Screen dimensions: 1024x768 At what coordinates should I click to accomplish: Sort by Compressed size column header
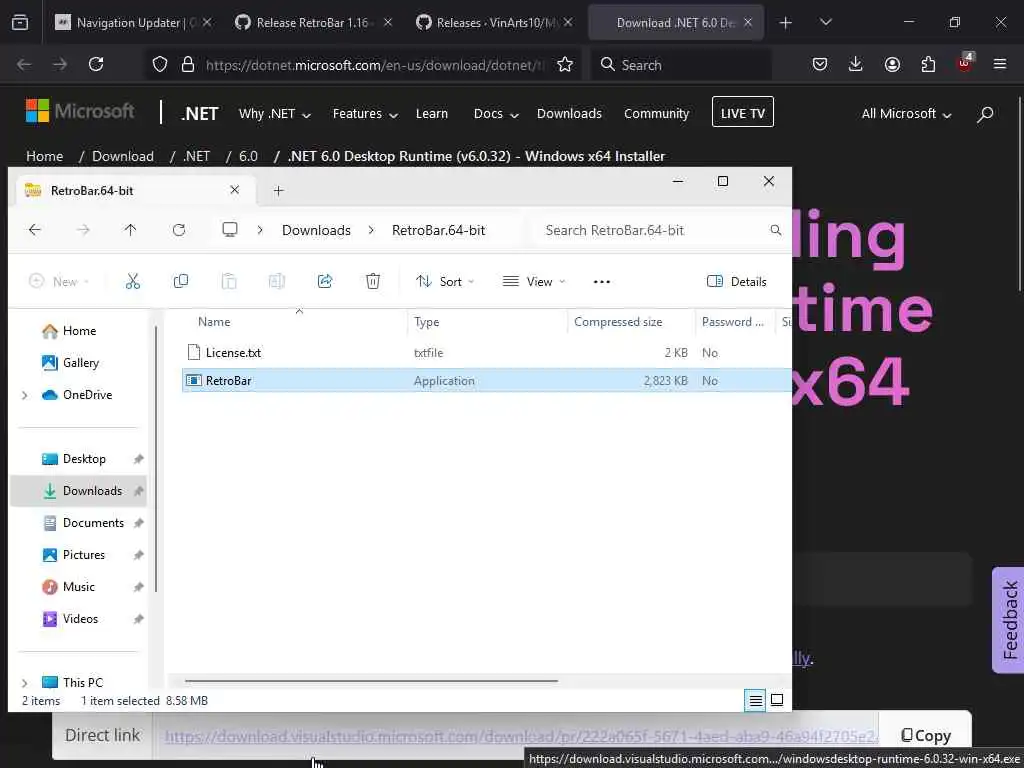618,322
